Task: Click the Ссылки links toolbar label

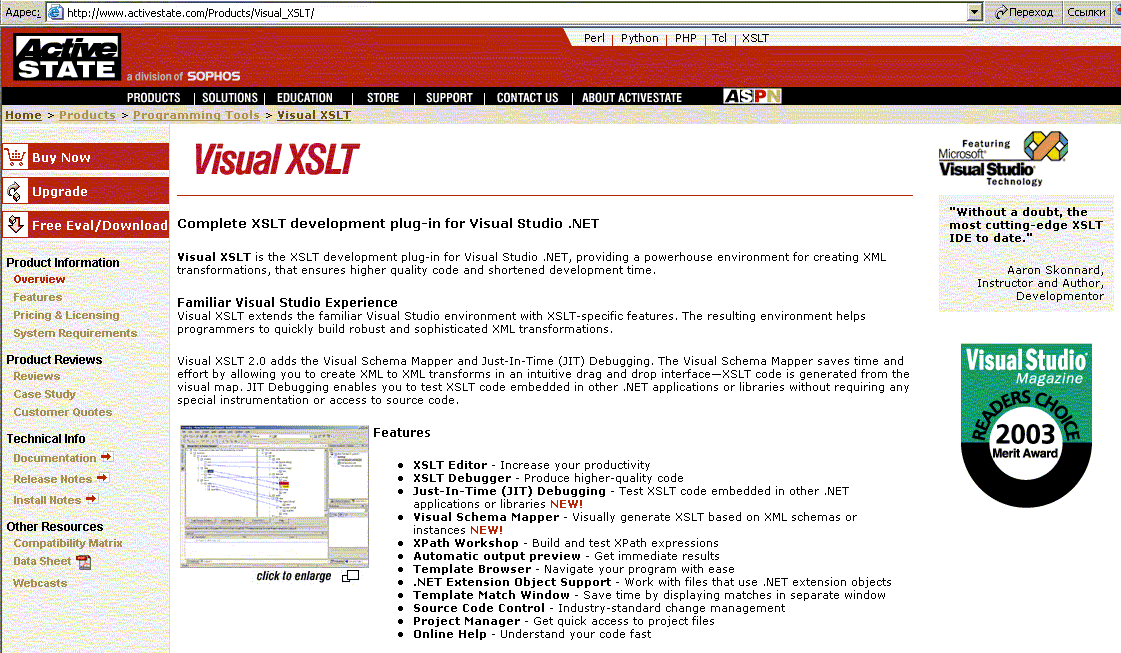Action: pyautogui.click(x=1086, y=12)
